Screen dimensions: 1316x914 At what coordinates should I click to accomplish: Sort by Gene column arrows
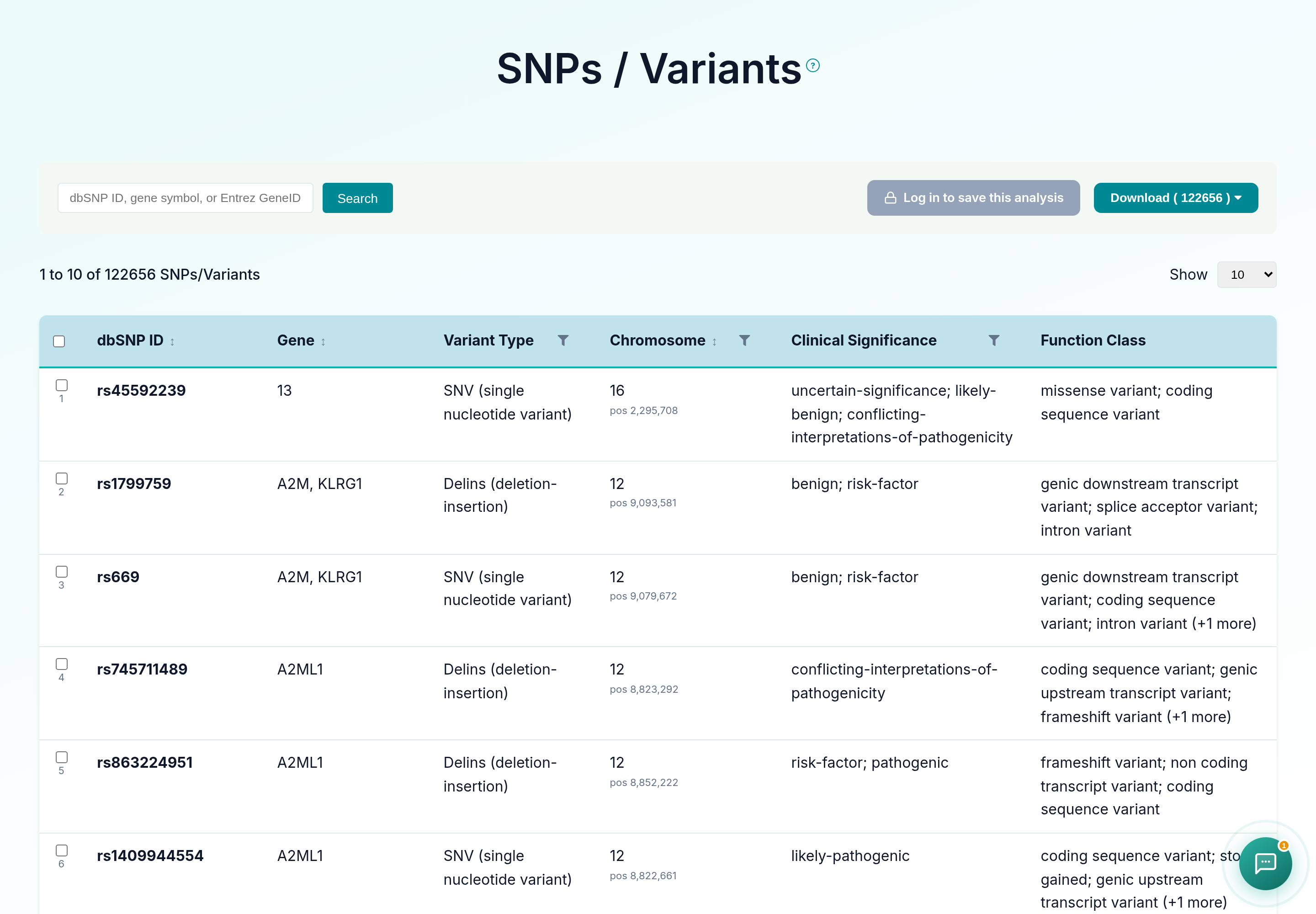(x=323, y=342)
